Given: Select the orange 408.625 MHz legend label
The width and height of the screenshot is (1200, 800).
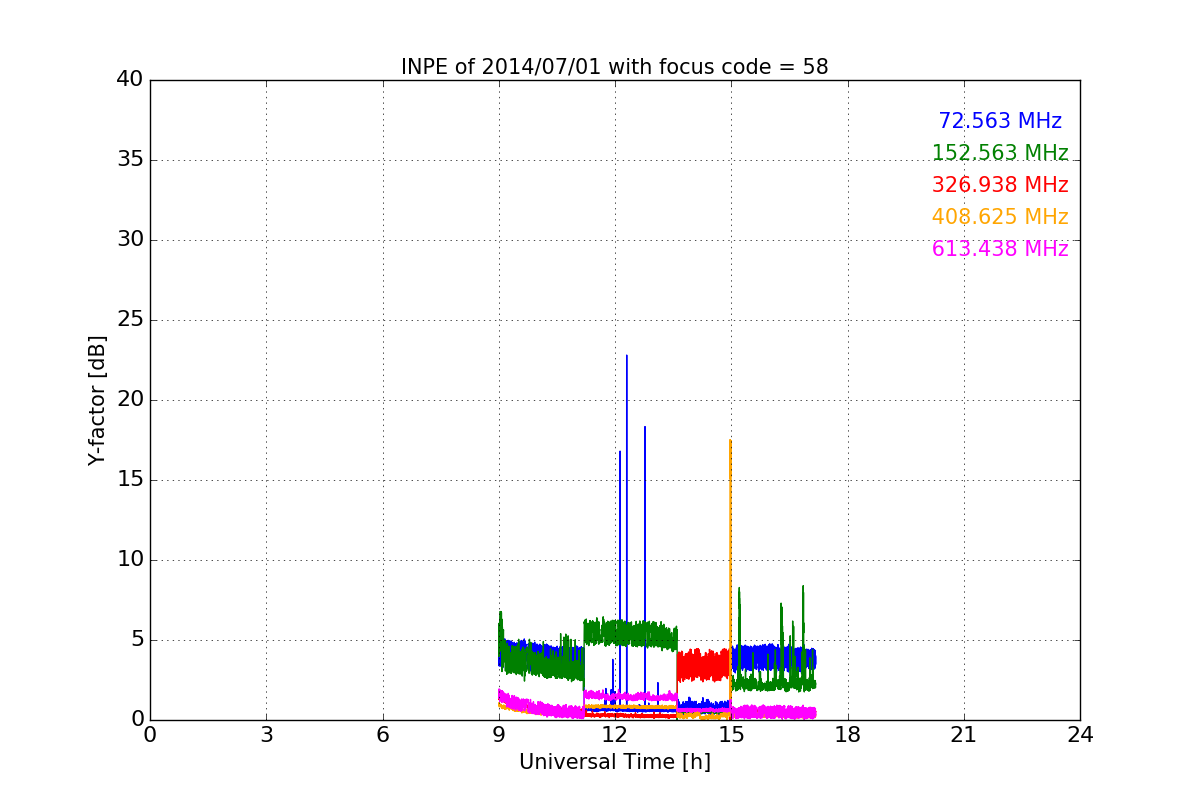Looking at the screenshot, I should click(x=1000, y=217).
